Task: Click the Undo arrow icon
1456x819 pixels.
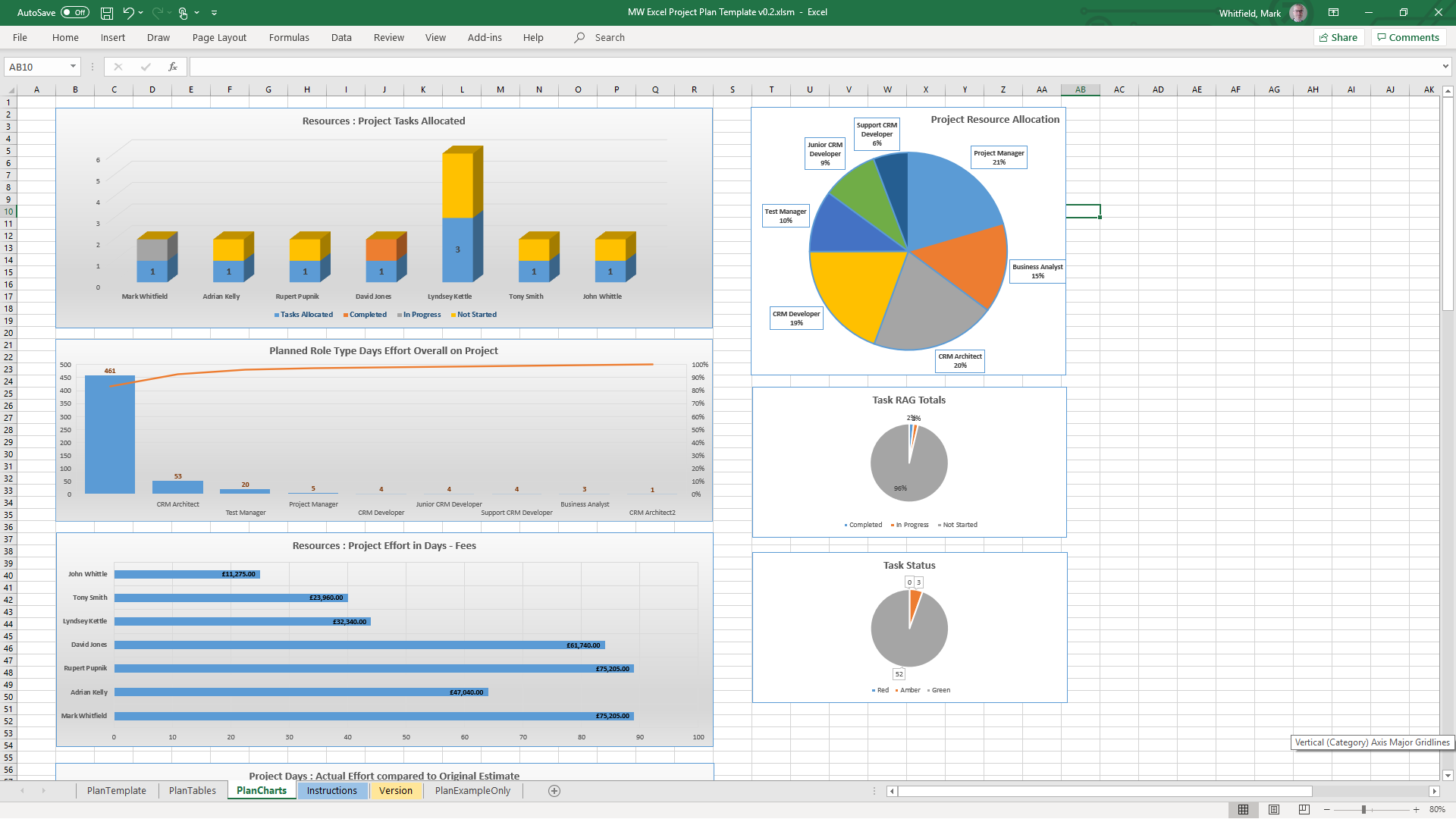Action: (x=128, y=13)
